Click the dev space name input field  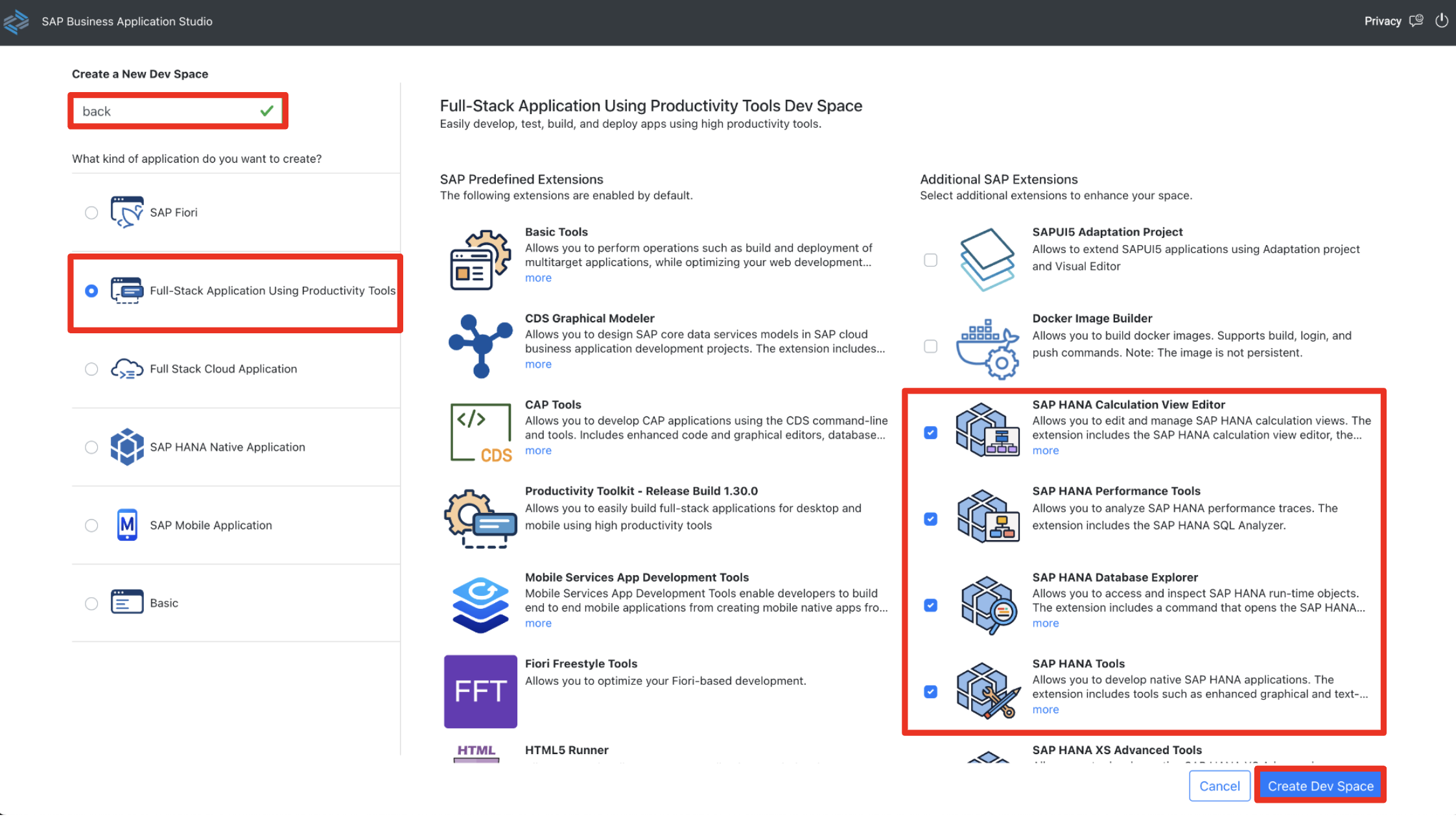[169, 112]
